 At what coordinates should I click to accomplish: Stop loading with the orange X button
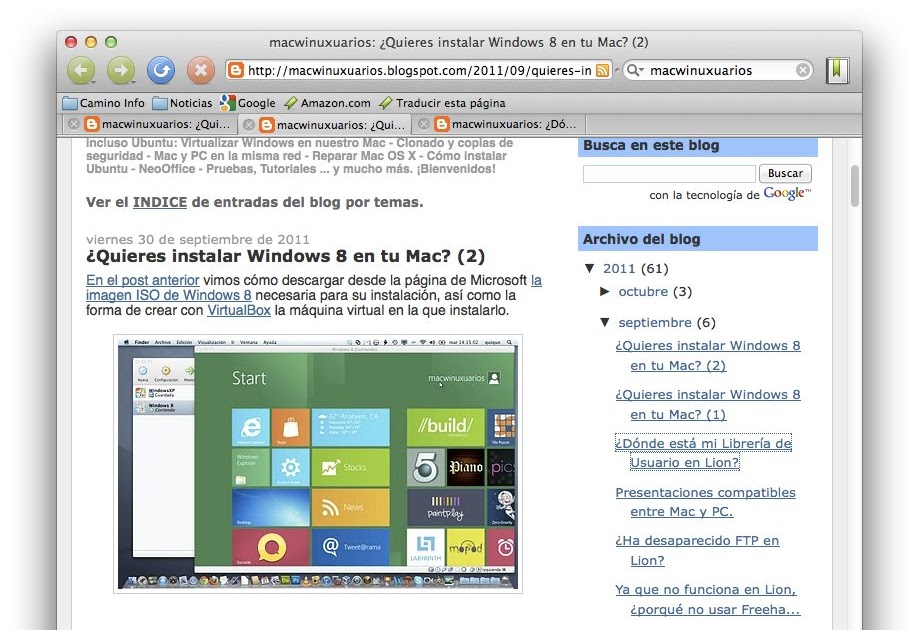pos(200,71)
